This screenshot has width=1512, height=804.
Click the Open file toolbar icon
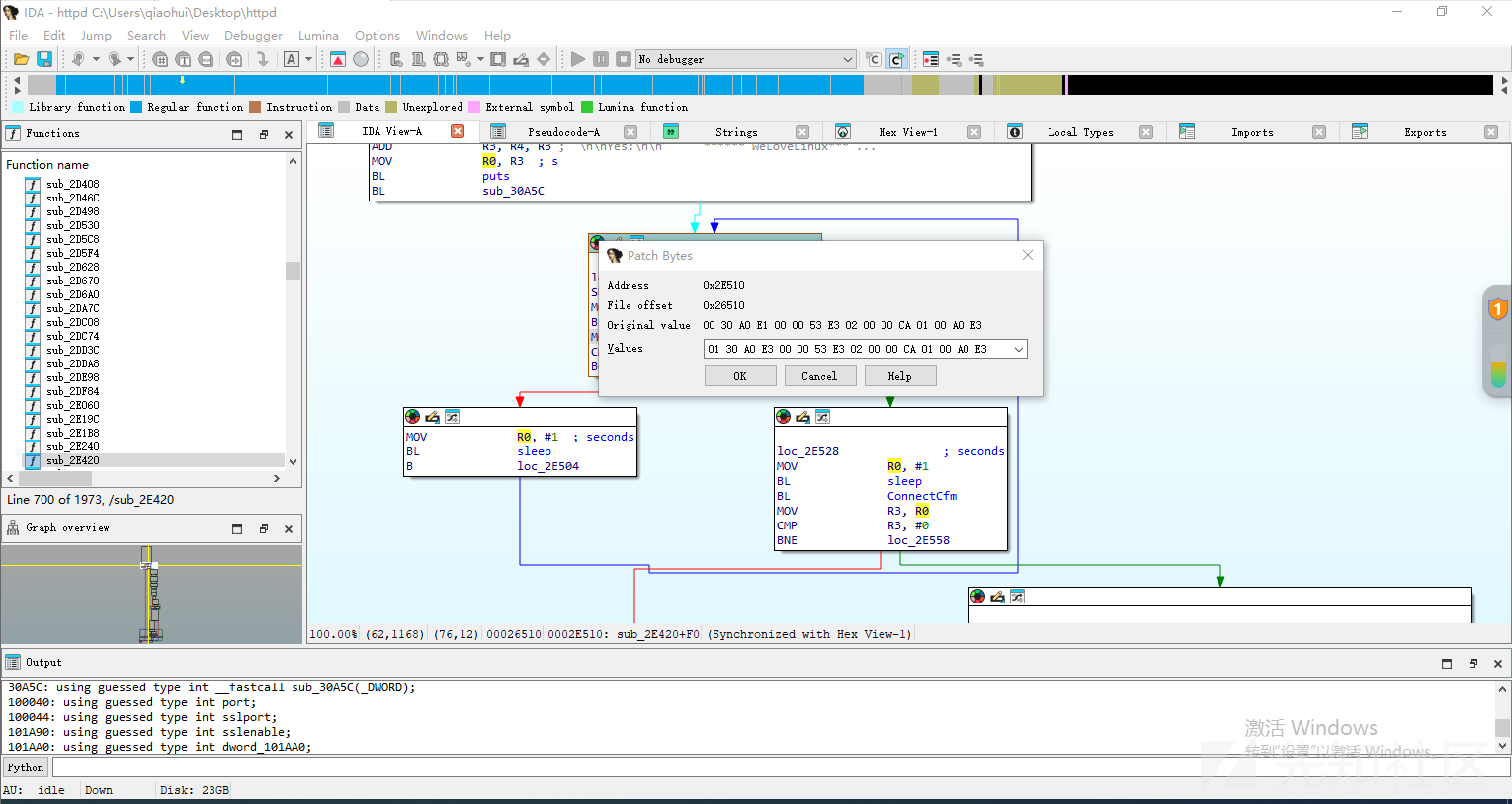point(21,59)
